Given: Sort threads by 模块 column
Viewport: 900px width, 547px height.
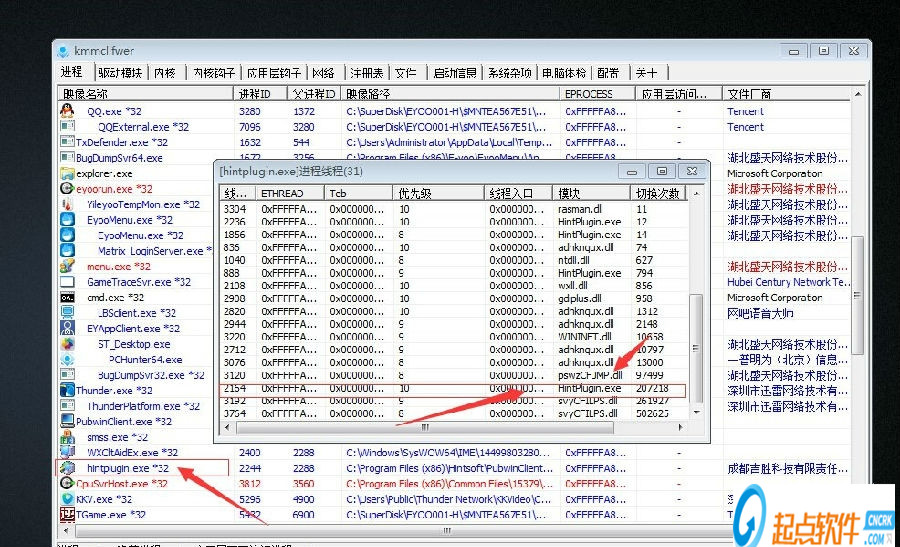Looking at the screenshot, I should click(x=591, y=193).
